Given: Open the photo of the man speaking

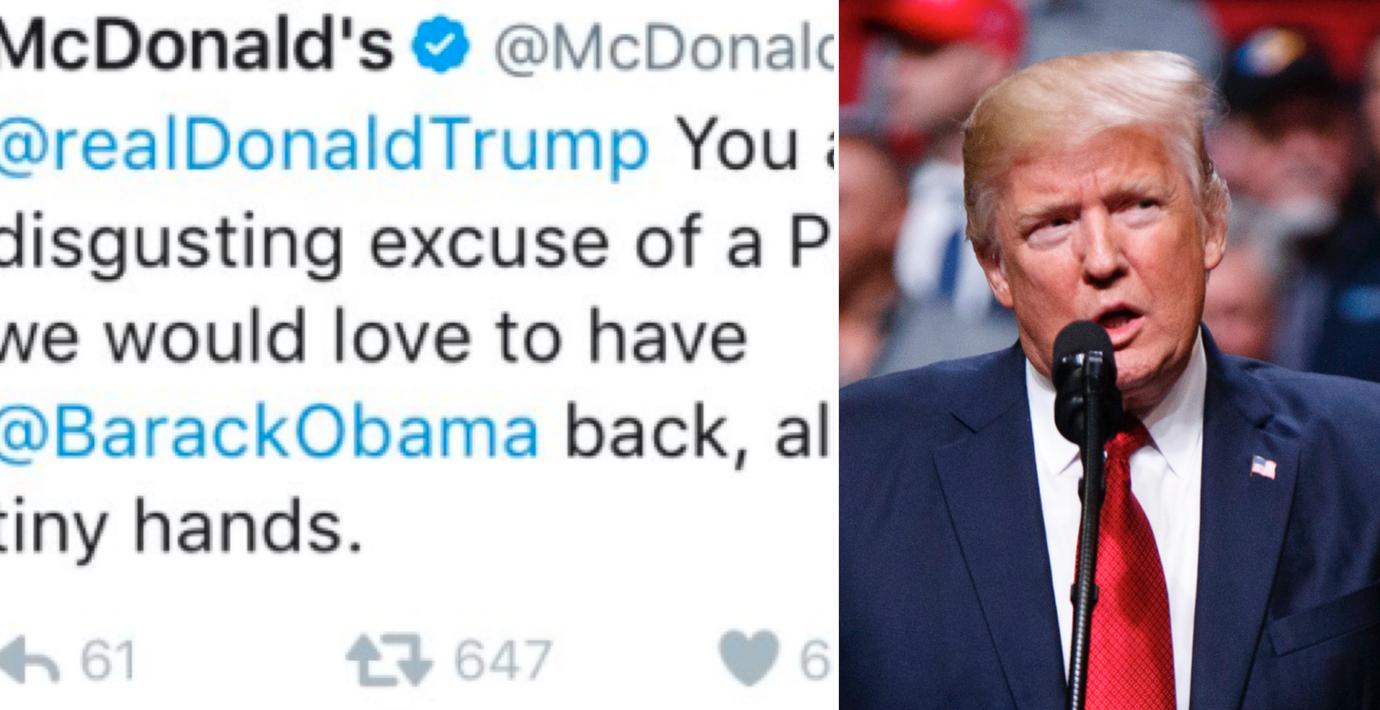Looking at the screenshot, I should coord(1109,355).
